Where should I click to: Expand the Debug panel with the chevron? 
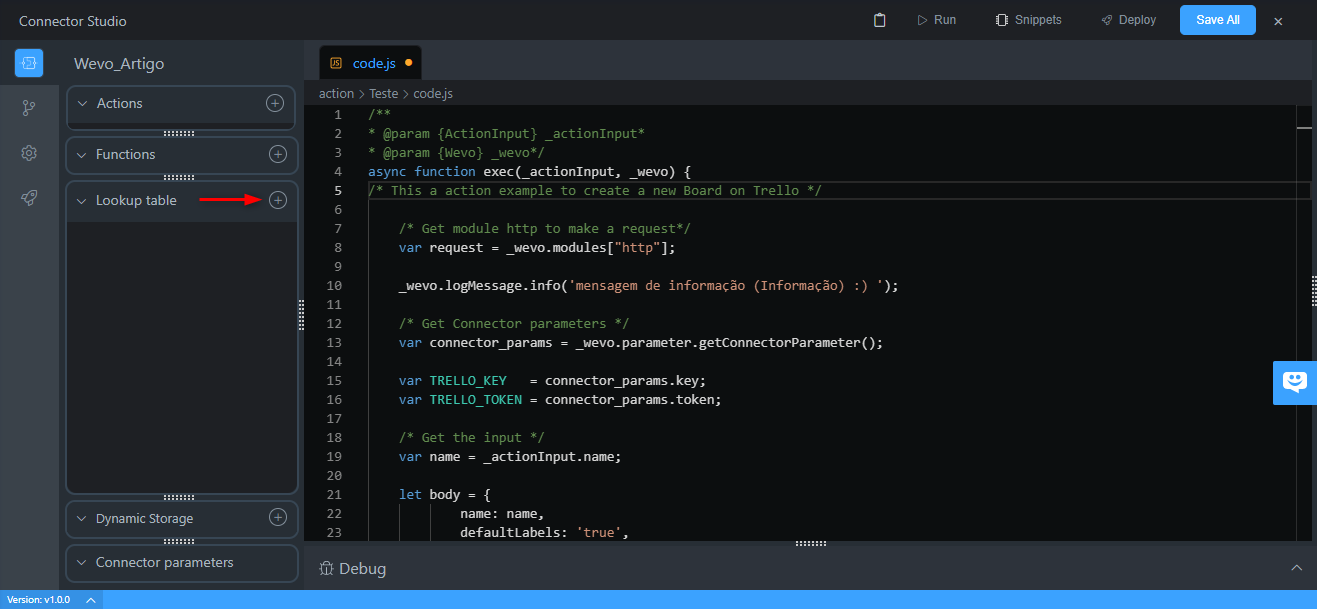point(1296,568)
